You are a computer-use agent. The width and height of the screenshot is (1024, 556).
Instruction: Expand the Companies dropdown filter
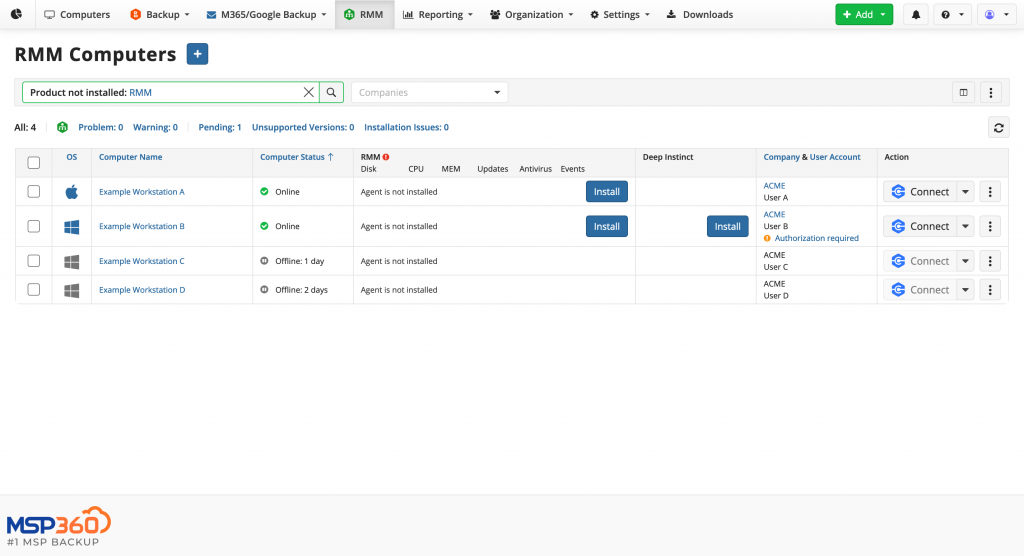(x=429, y=92)
